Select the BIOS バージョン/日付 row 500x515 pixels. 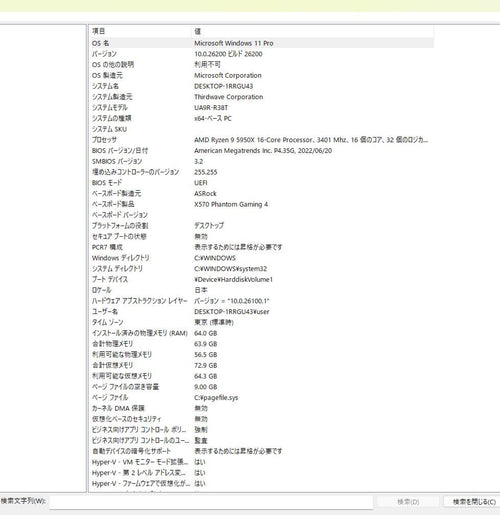point(261,150)
